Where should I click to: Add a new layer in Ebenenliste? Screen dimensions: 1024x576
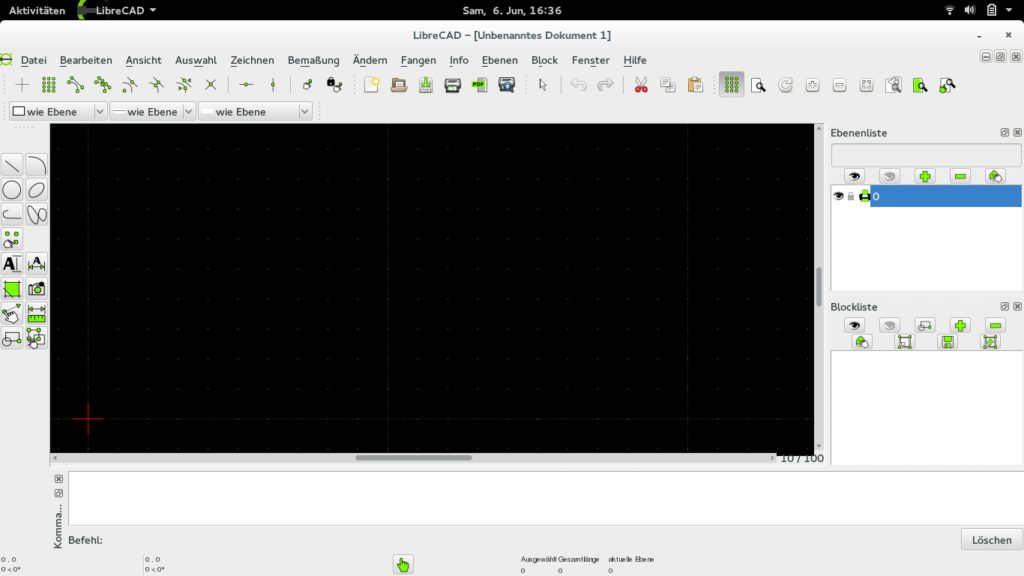pyautogui.click(x=925, y=176)
